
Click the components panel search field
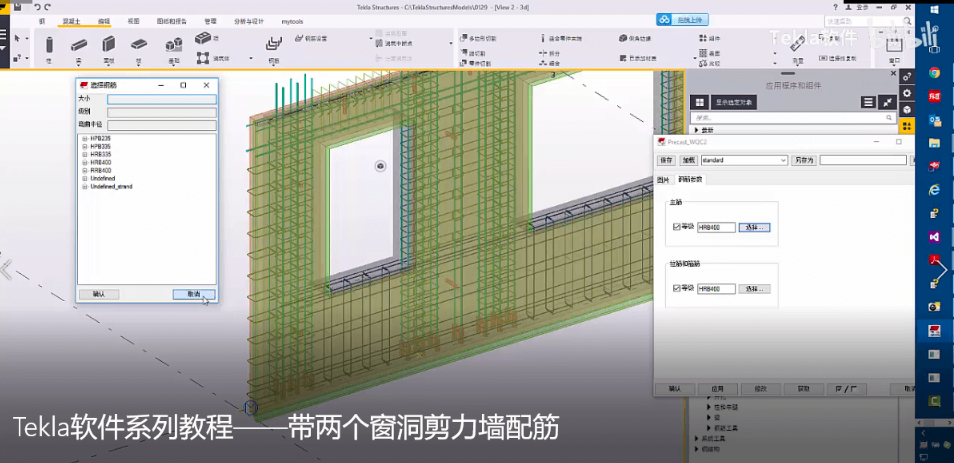coord(793,117)
